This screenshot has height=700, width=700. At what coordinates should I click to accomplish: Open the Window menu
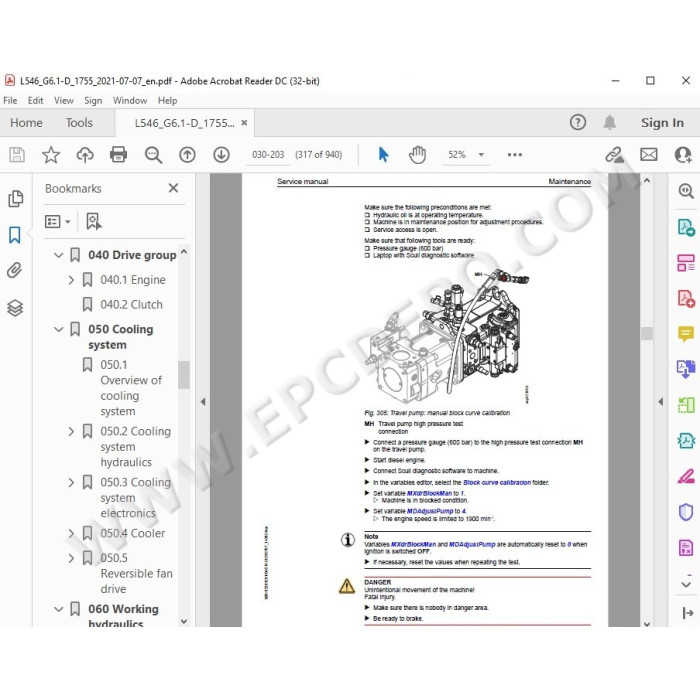pos(130,100)
